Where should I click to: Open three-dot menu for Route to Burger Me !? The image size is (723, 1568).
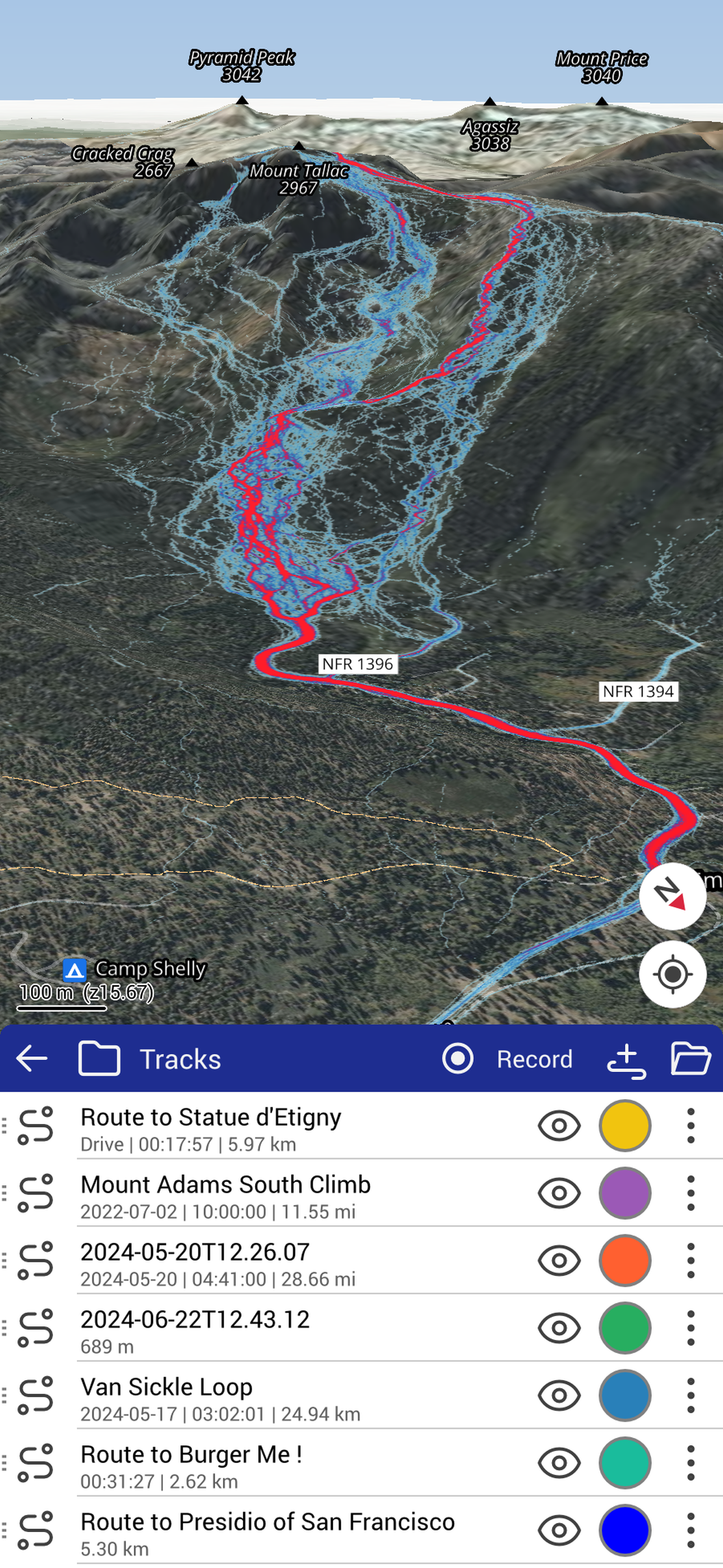[690, 1463]
